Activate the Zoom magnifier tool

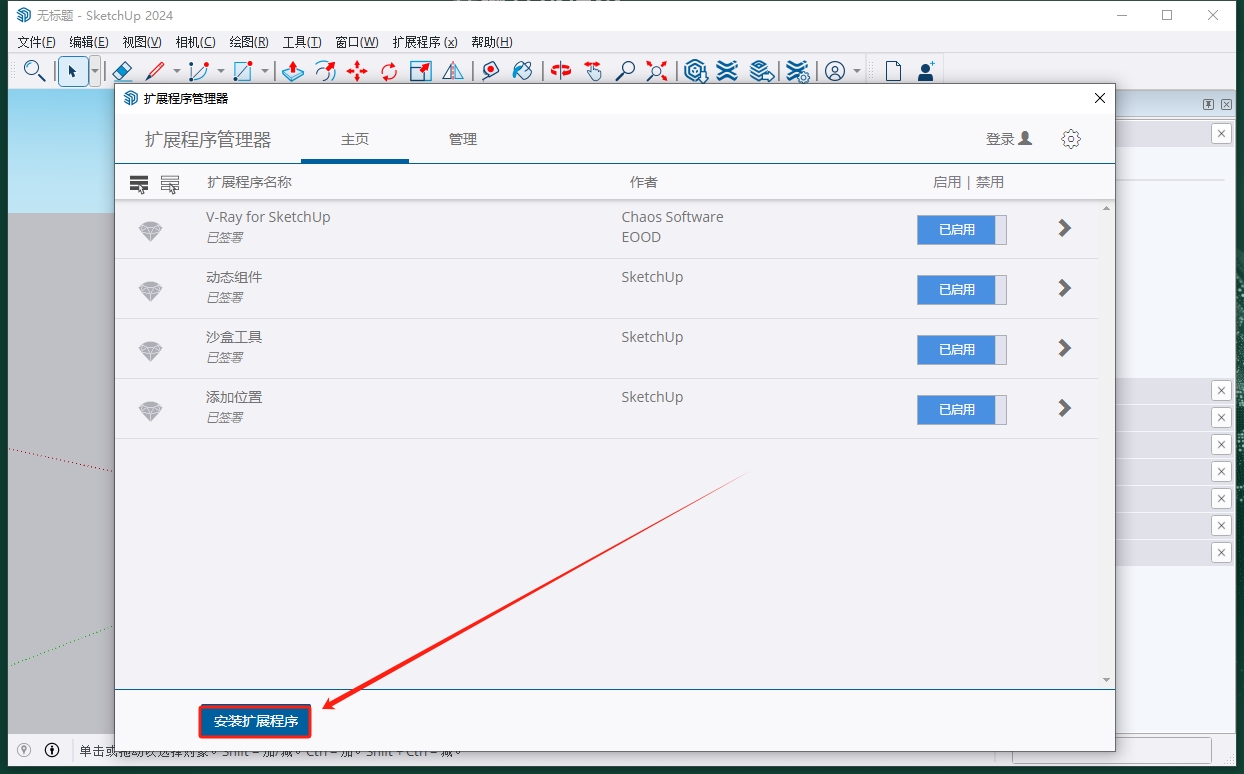[625, 71]
